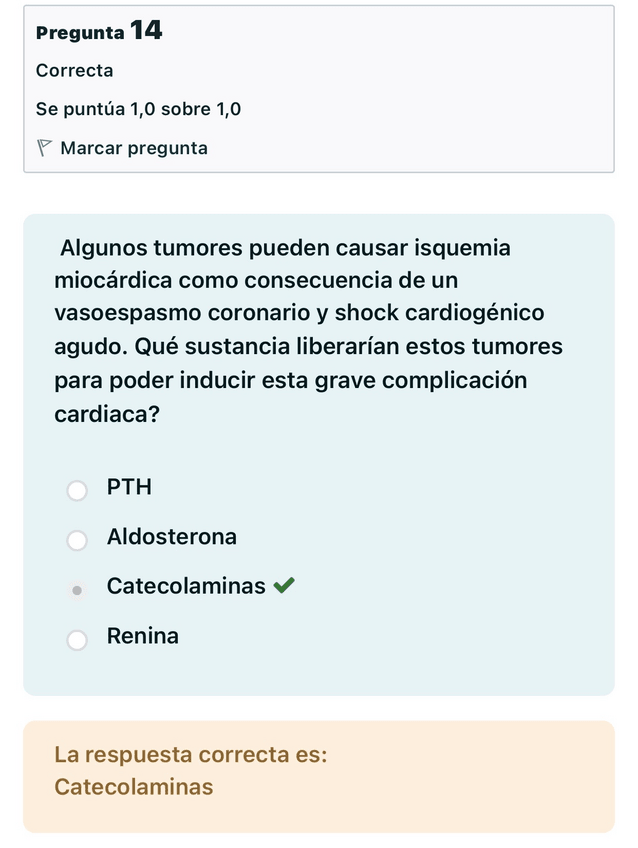The height and width of the screenshot is (848, 638).
Task: Click the word 'cardiaca?' ending the question
Action: tap(107, 414)
